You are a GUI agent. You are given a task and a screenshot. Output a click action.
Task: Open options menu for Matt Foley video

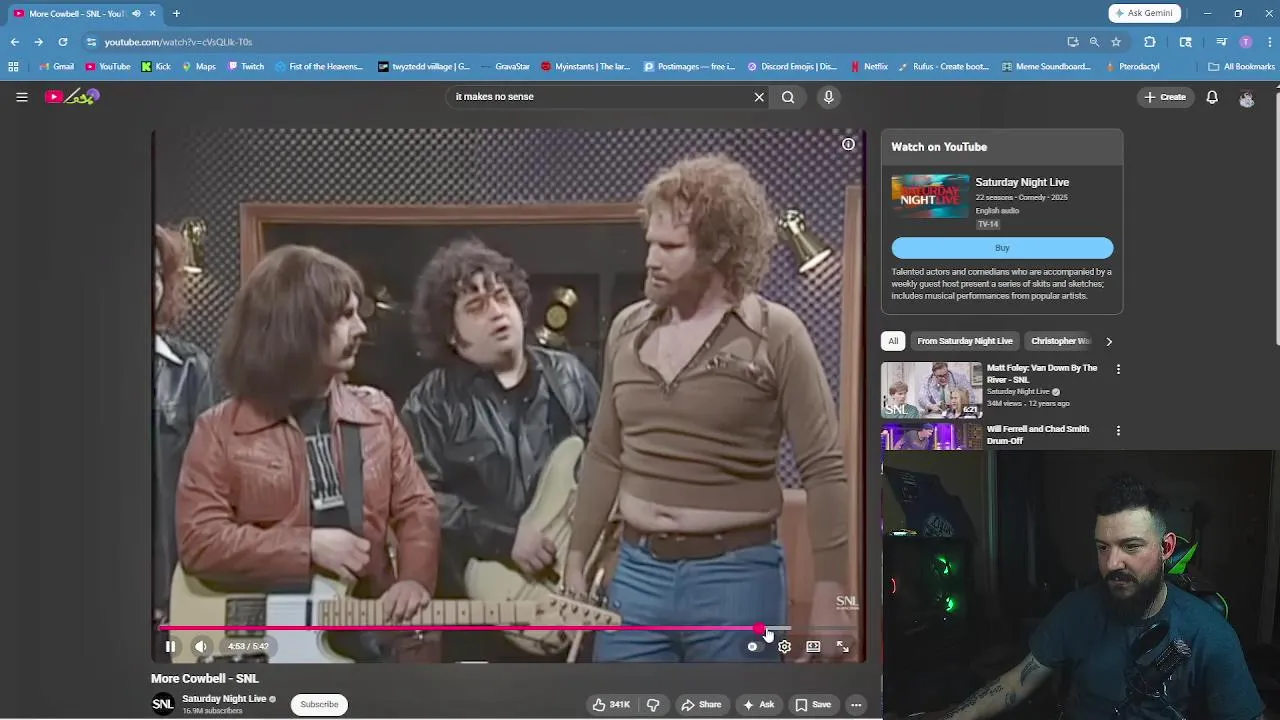click(1118, 369)
